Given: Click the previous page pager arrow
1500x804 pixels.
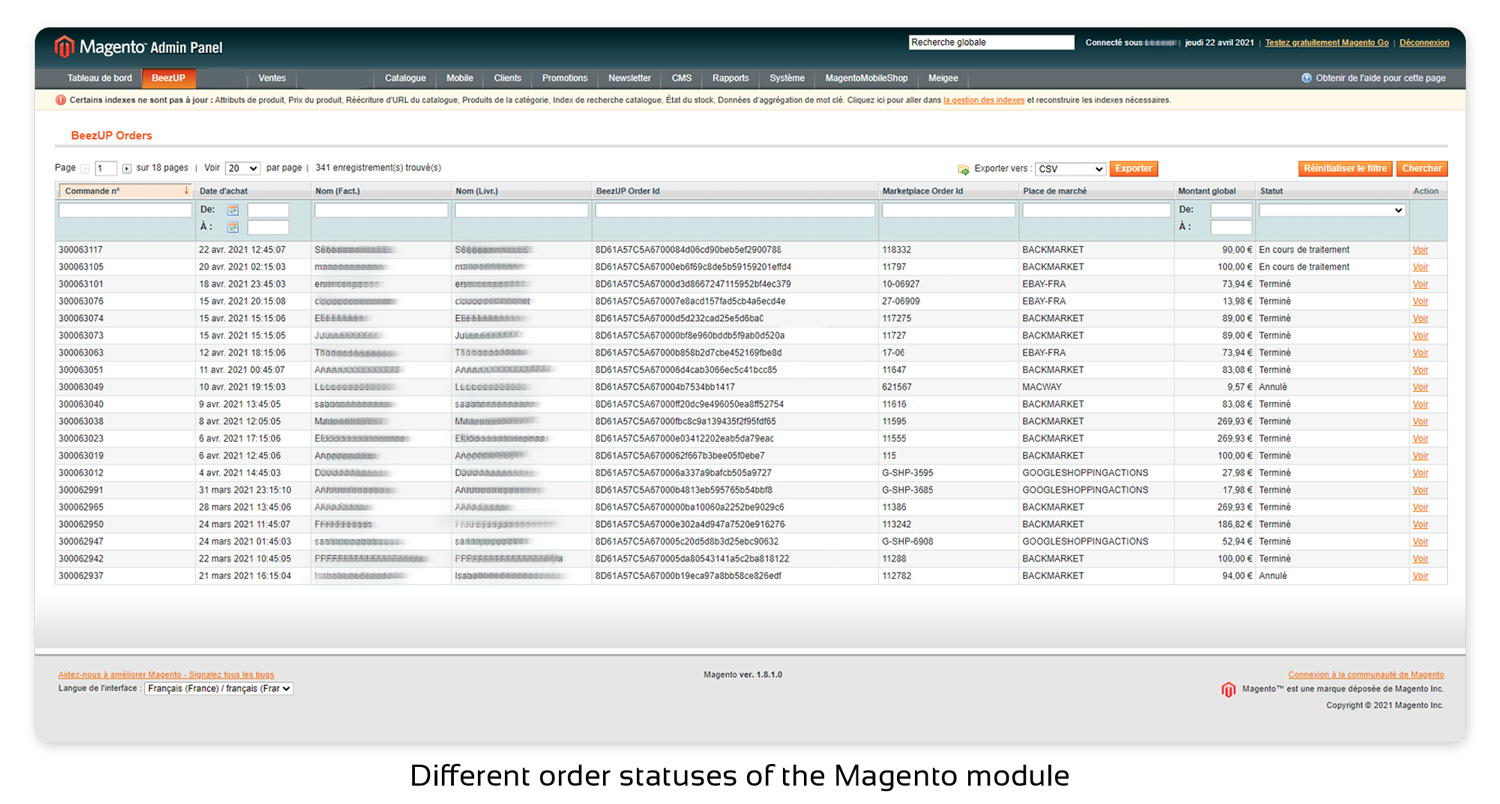Looking at the screenshot, I should click(x=85, y=169).
